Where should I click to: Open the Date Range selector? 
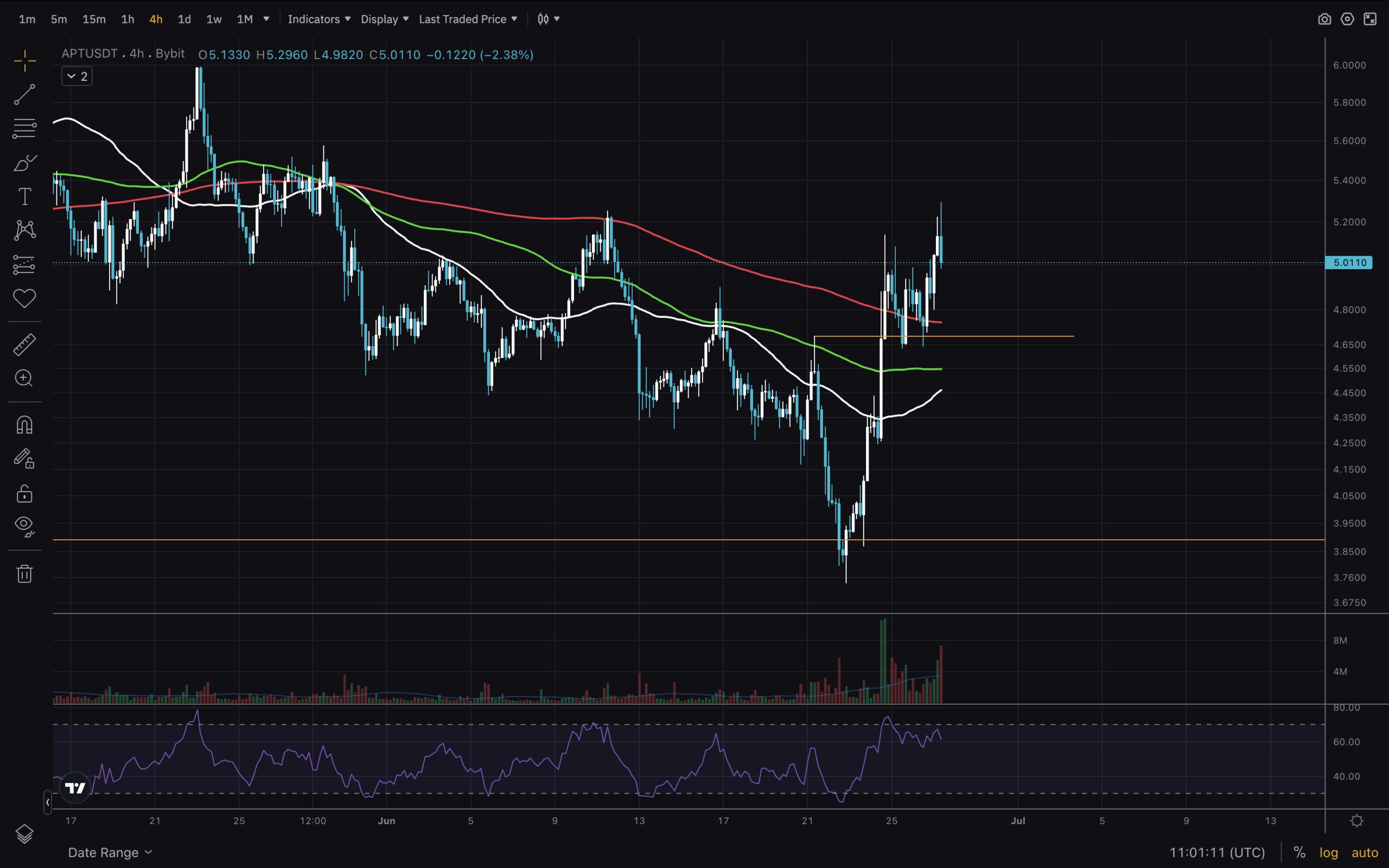pos(110,852)
